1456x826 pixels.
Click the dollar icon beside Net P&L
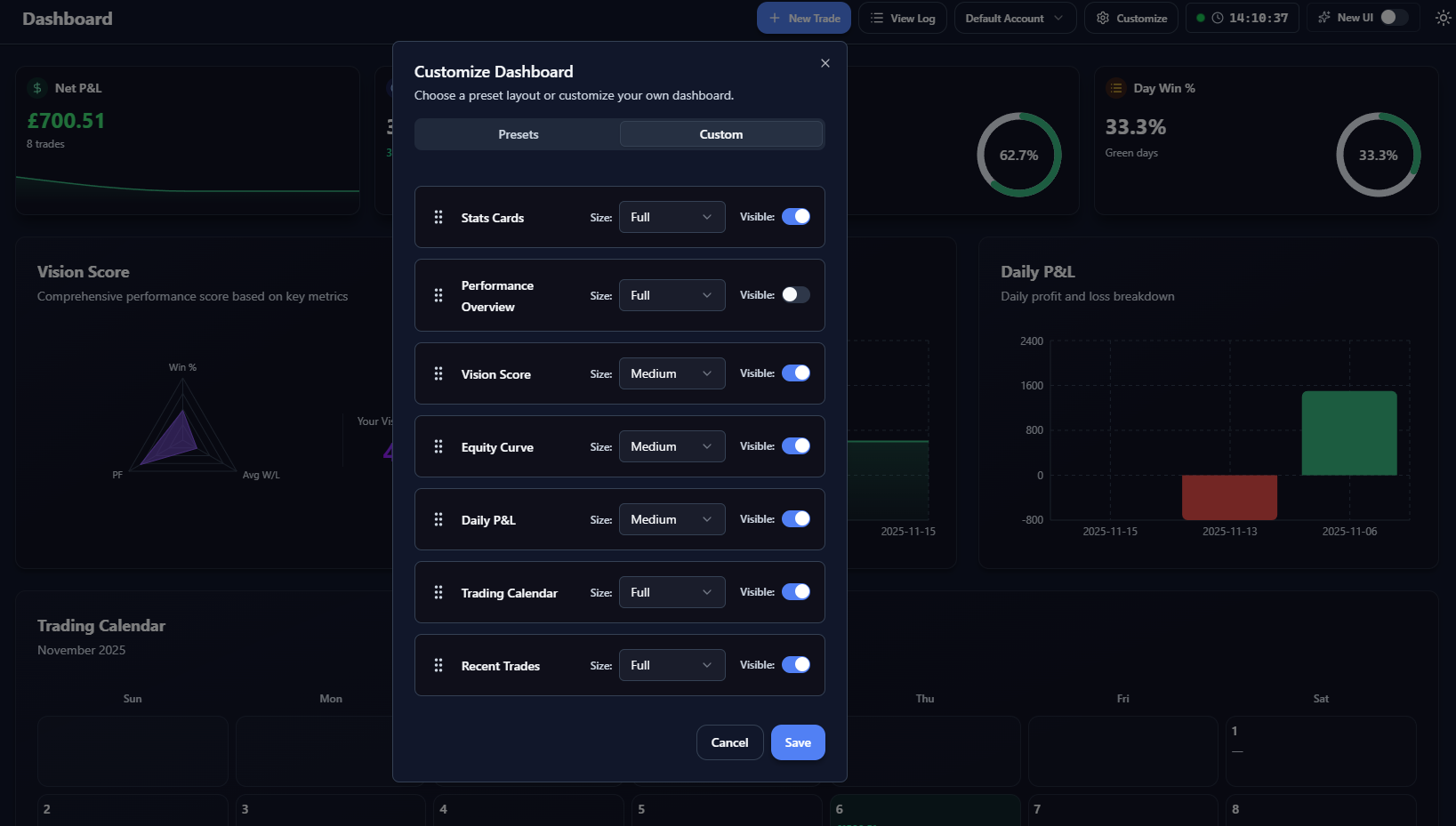tap(36, 88)
